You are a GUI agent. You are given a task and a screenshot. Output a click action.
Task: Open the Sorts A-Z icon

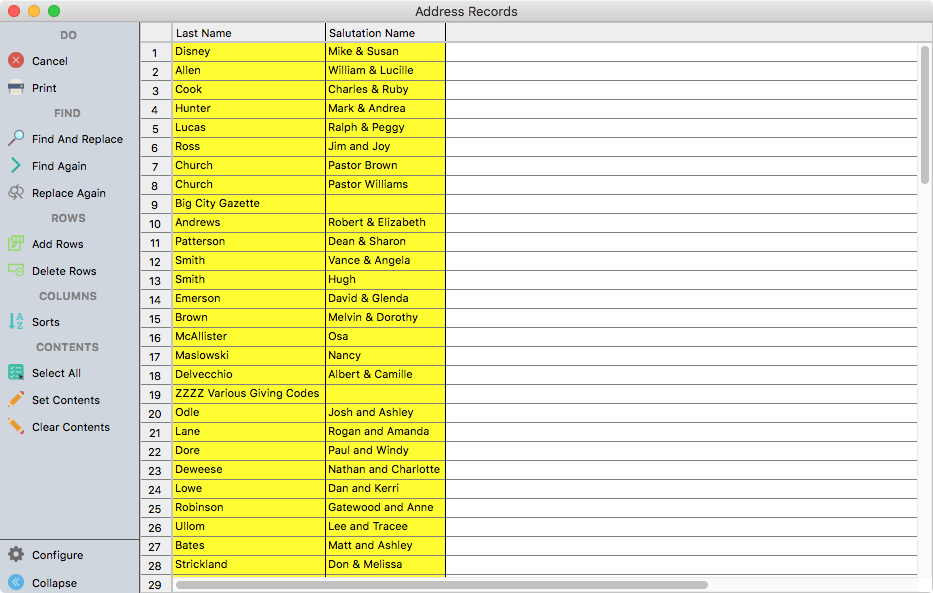16,322
